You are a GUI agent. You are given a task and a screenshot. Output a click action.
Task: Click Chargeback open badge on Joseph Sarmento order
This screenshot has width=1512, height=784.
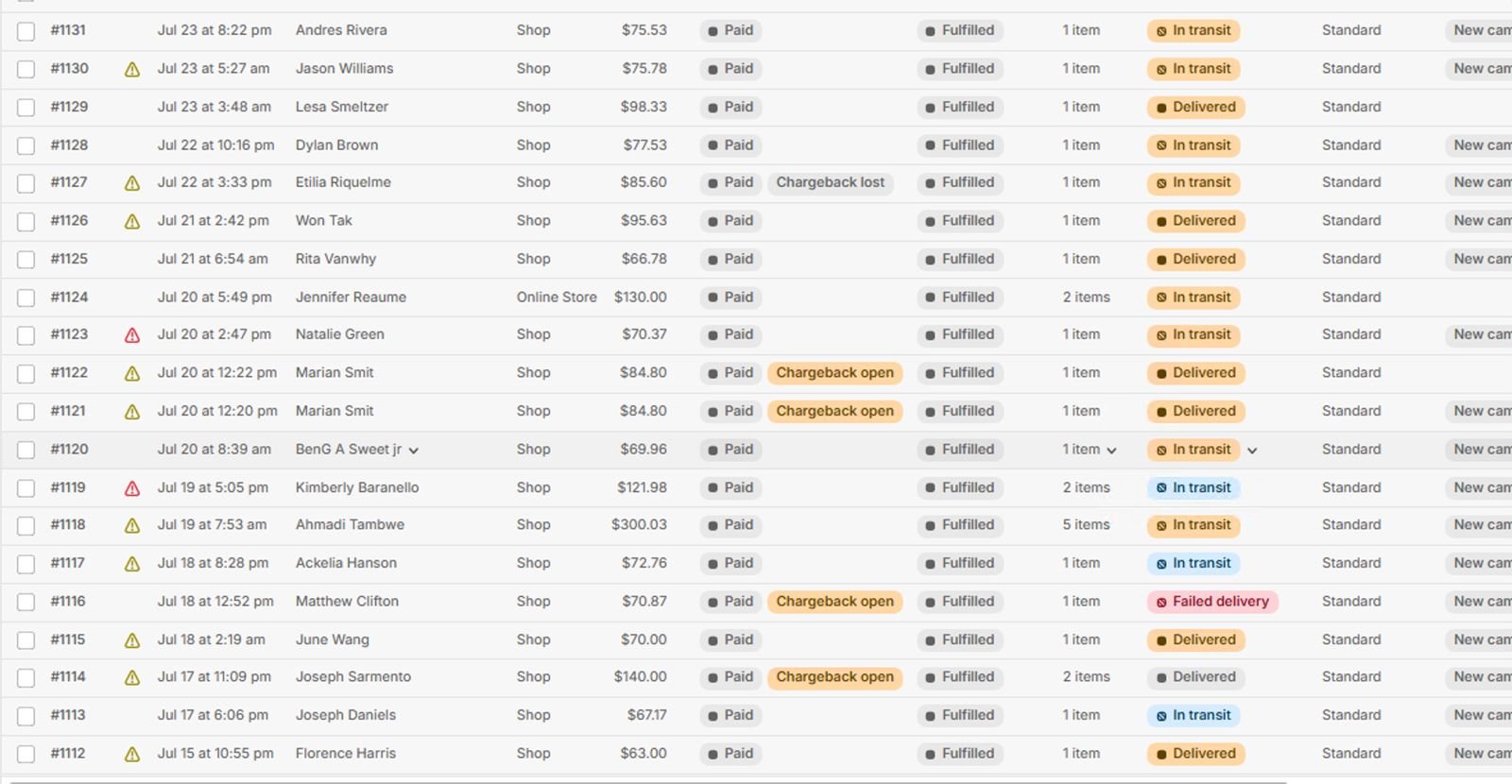[x=835, y=677]
